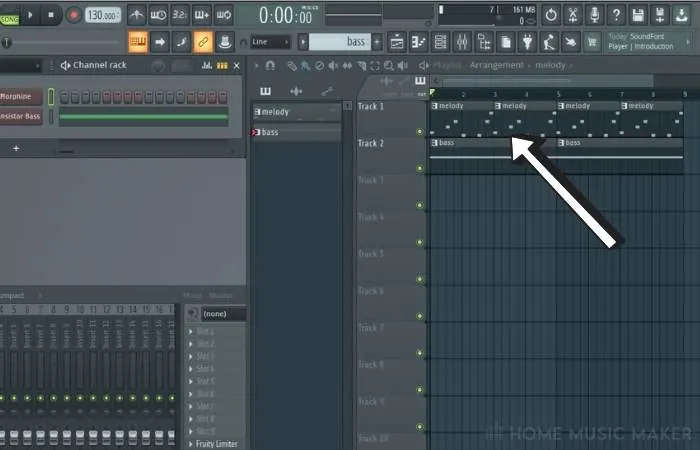Screen dimensions: 700x450
Task: Open the mixer (none) input dropdown
Action: 223,314
